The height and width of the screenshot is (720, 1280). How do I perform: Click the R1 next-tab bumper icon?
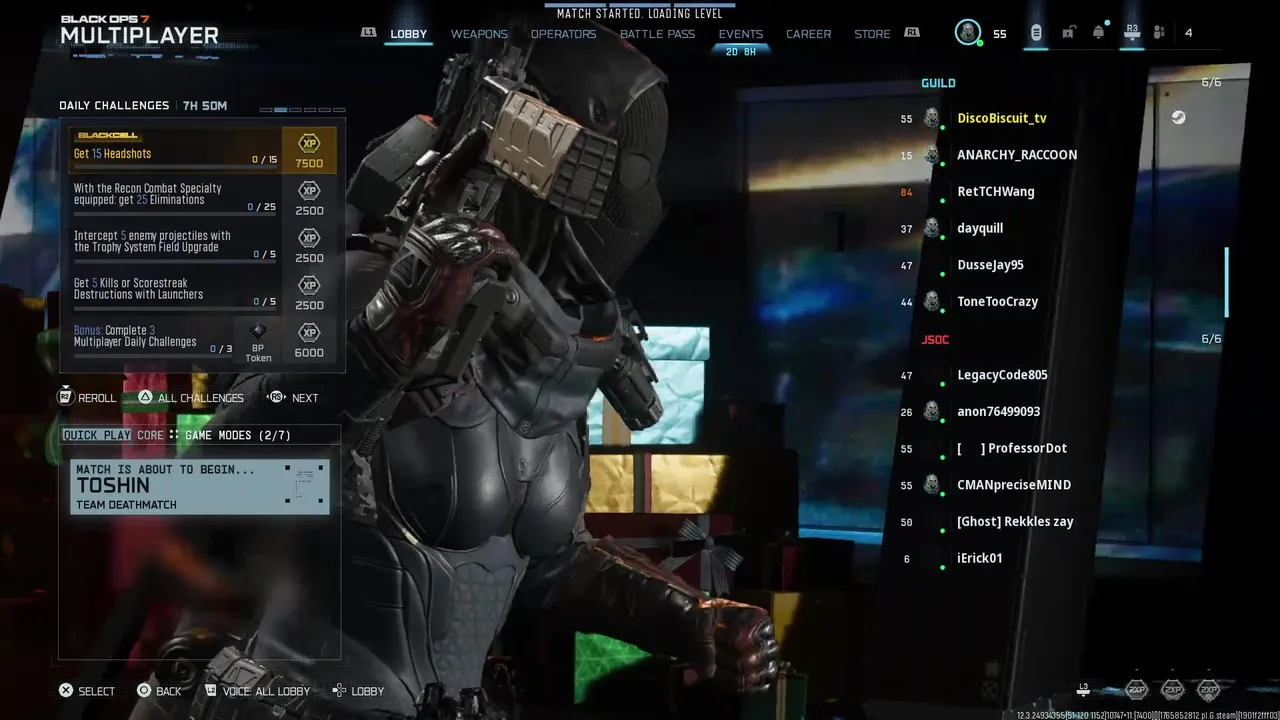click(912, 33)
